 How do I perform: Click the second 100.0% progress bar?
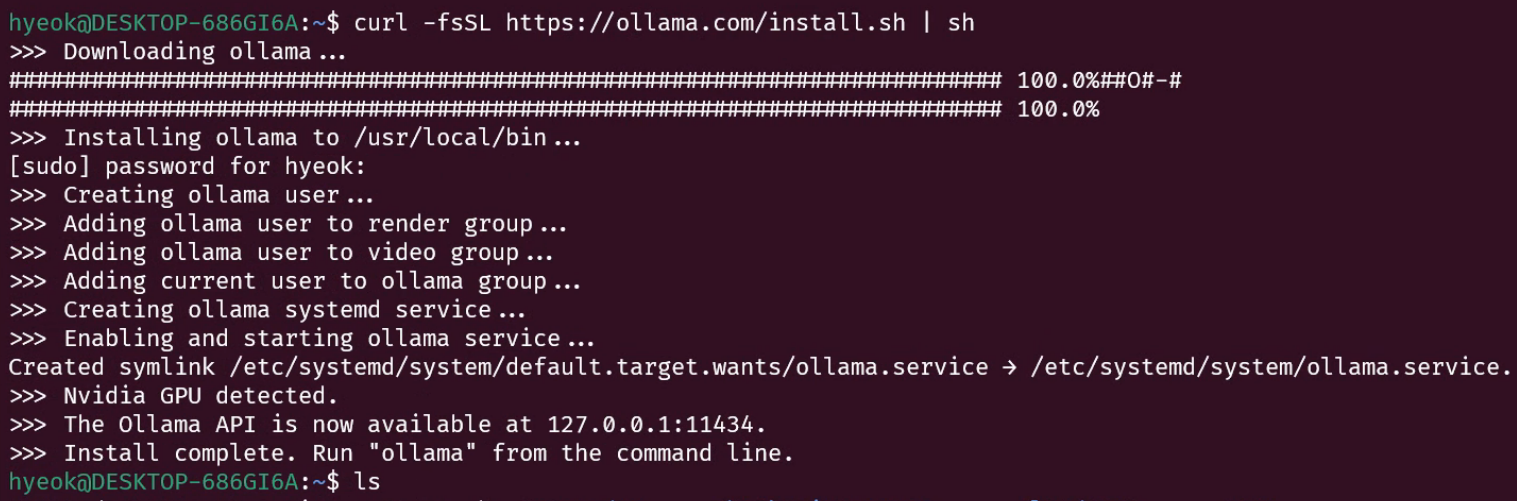point(554,109)
